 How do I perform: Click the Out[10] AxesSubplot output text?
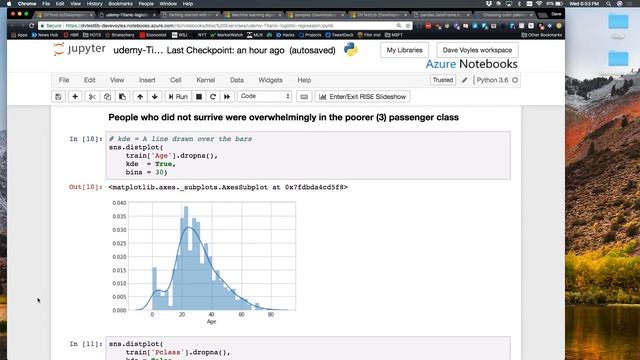pyautogui.click(x=228, y=187)
